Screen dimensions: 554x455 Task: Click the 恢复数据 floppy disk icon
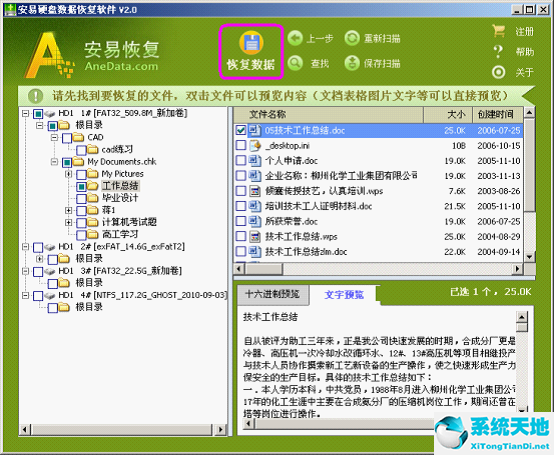(x=251, y=43)
